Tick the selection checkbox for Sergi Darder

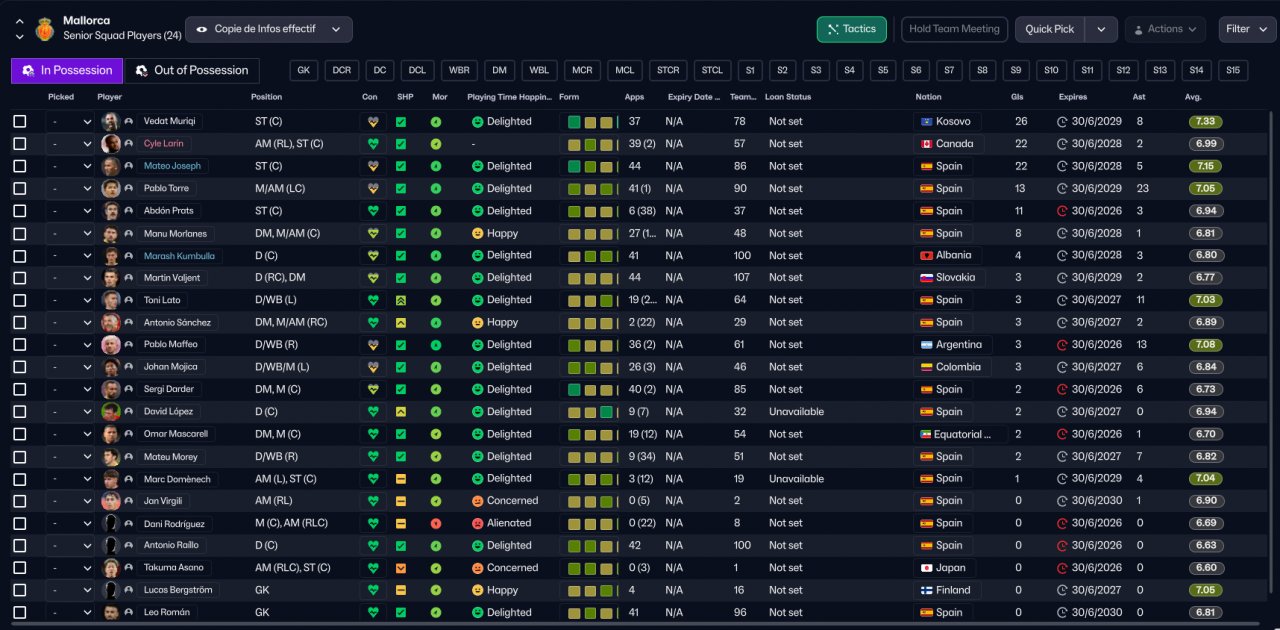pyautogui.click(x=20, y=389)
